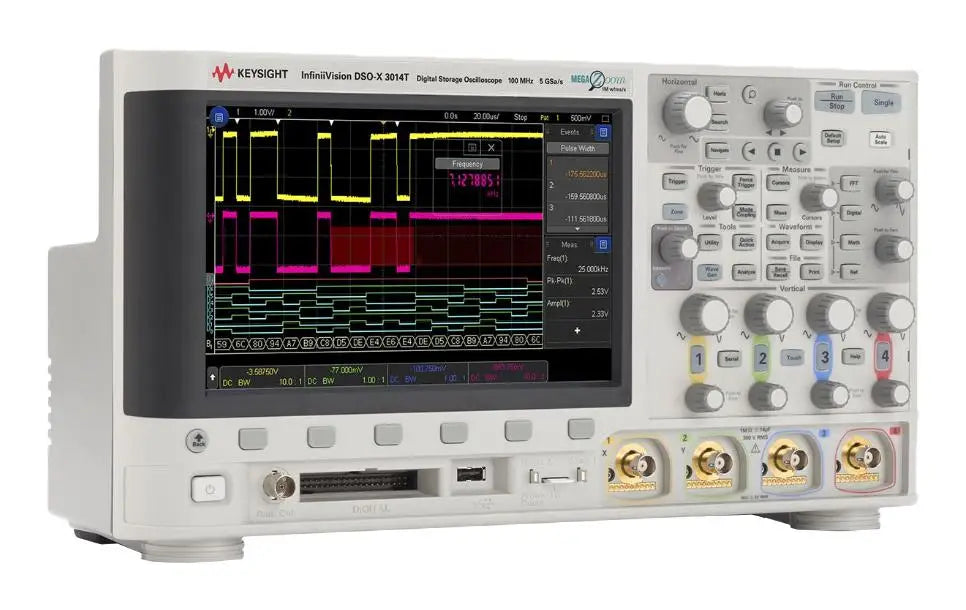
Task: Toggle channel 2 green key
Action: pos(761,359)
